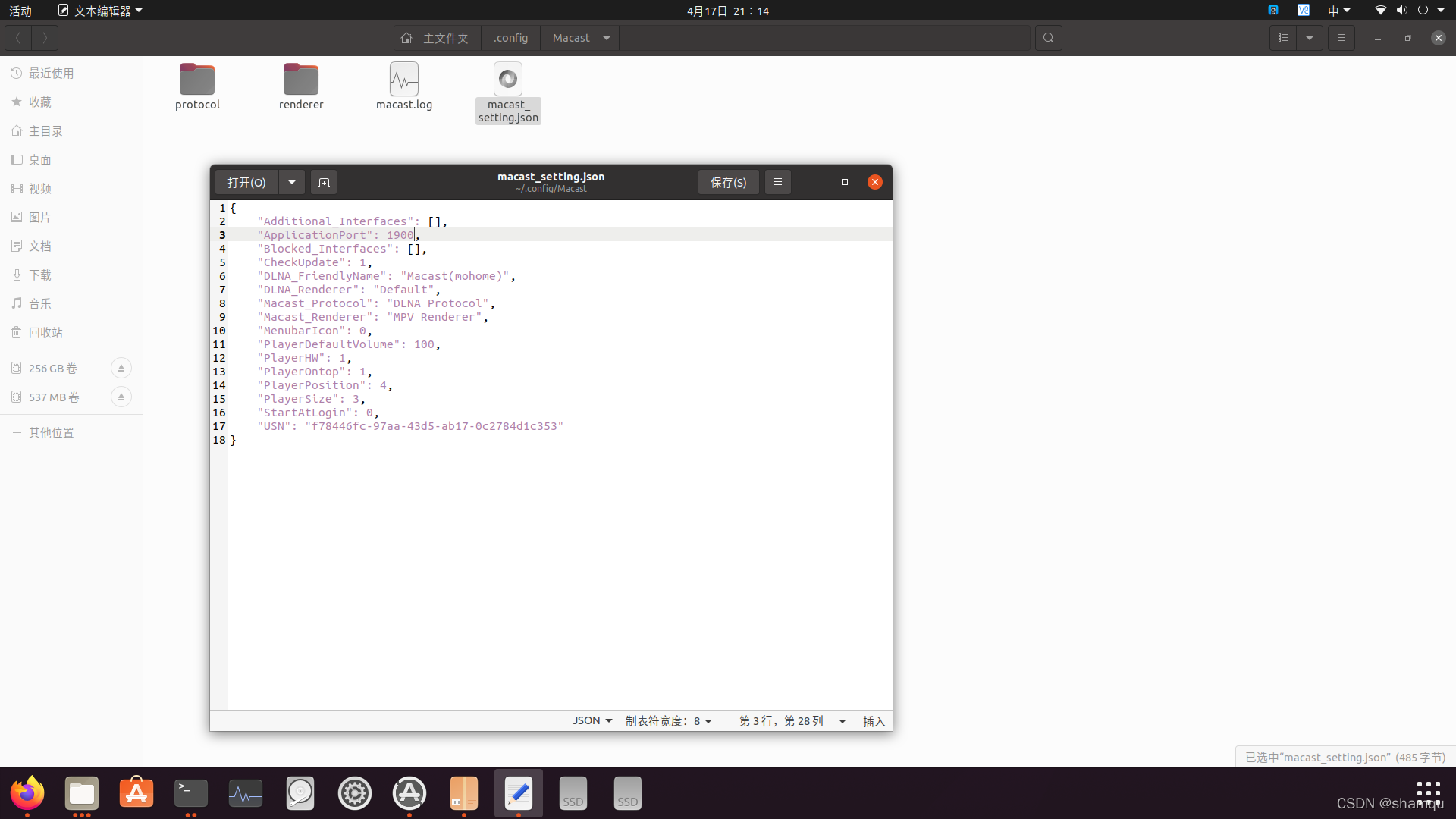Viewport: 1456px width, 819px height.
Task: Open the JSON language selector dropdown
Action: click(591, 721)
